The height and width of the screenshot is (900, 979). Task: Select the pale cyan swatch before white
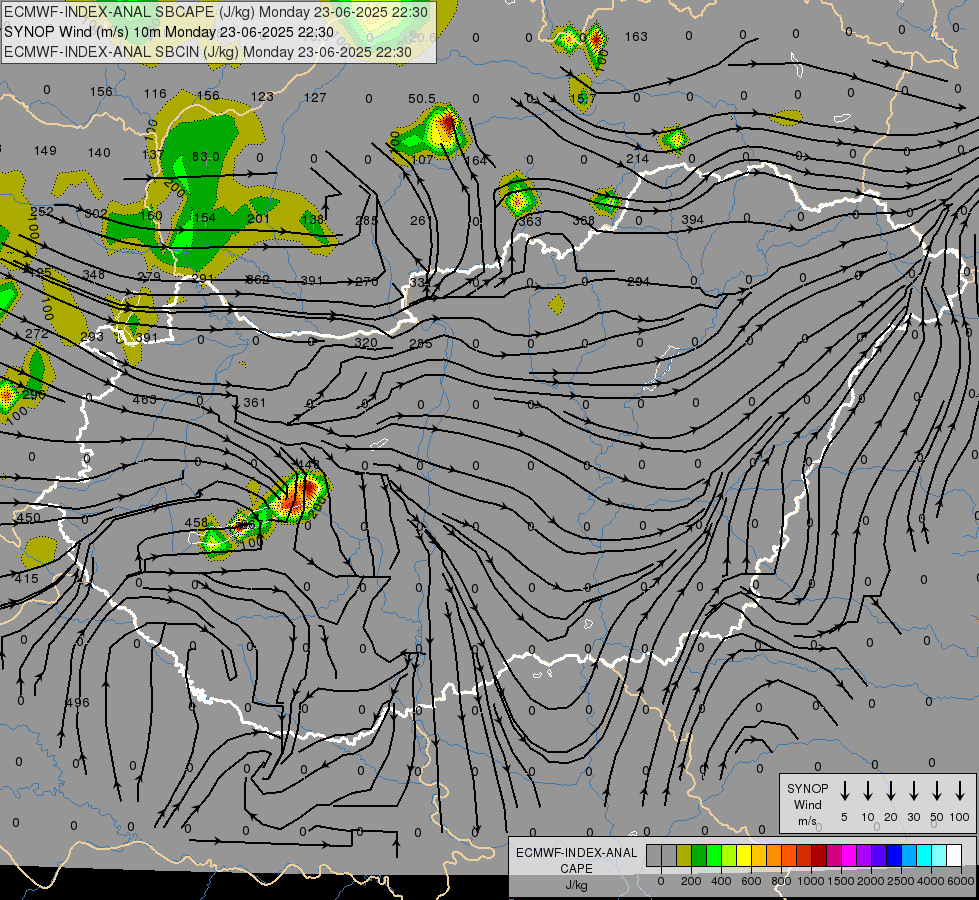(938, 855)
